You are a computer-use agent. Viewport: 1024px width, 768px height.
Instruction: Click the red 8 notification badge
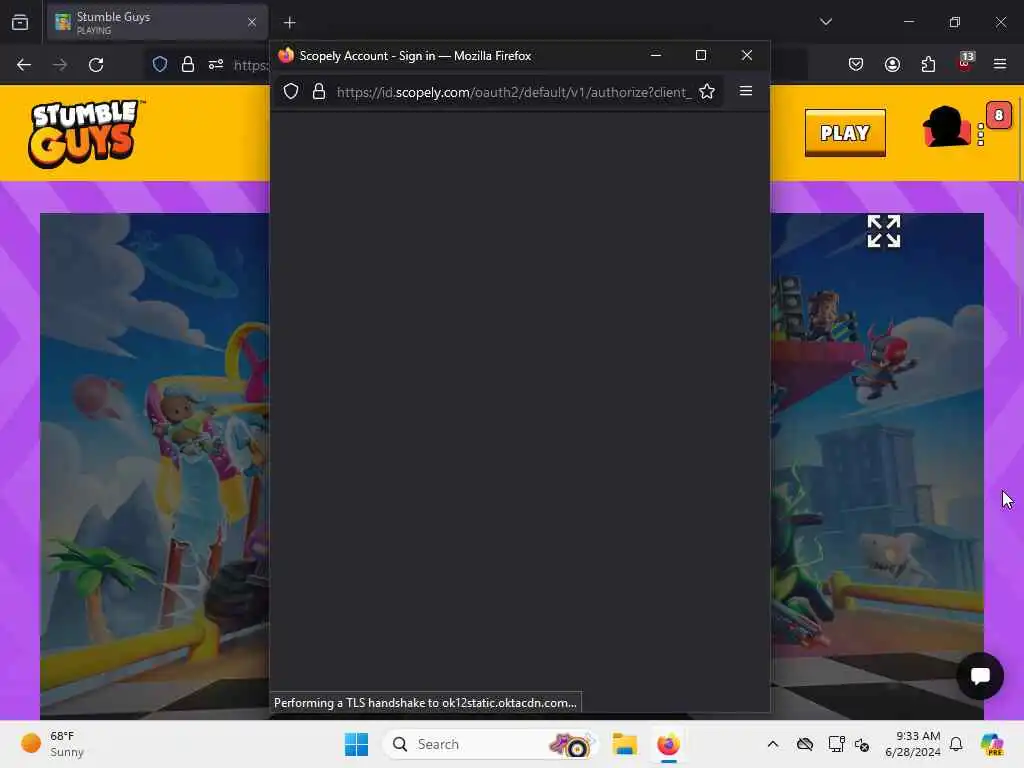click(999, 116)
